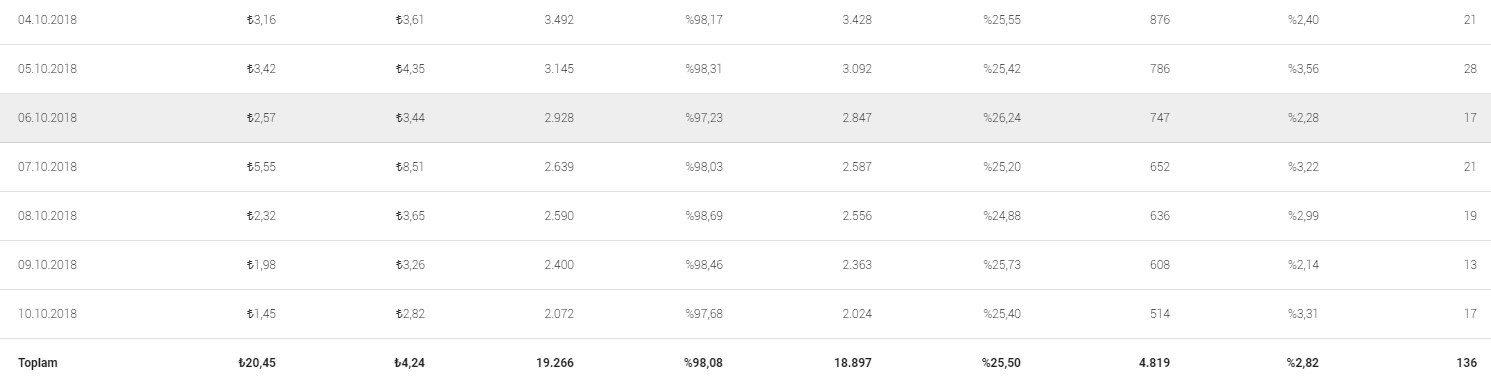This screenshot has height=387, width=1491.
Task: Click the 09.10.2018 date cell
Action: 47,265
